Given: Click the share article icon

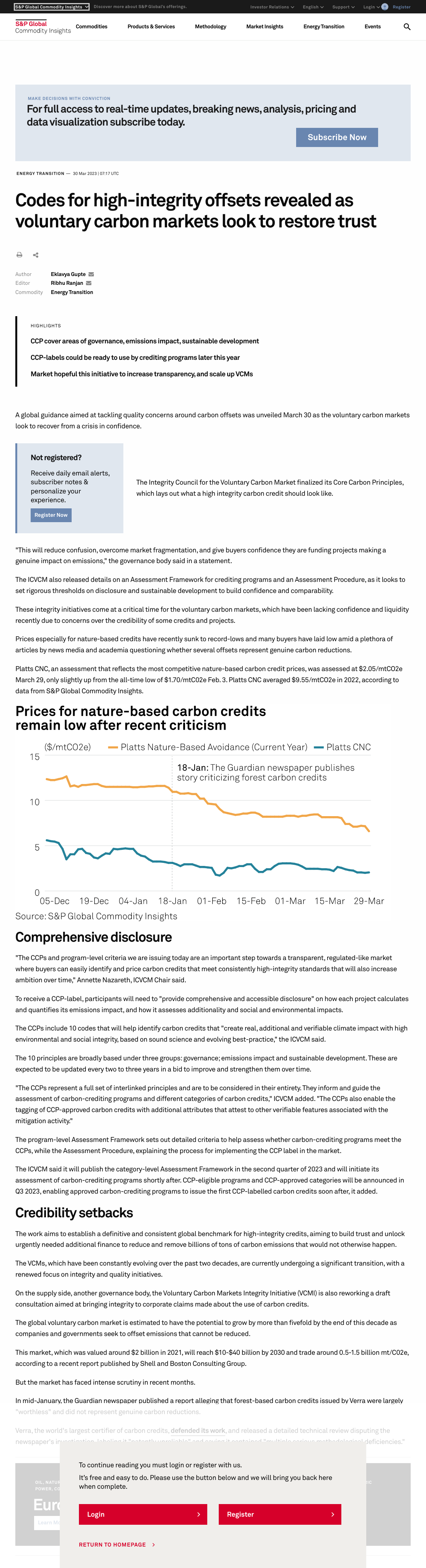Looking at the screenshot, I should [35, 255].
